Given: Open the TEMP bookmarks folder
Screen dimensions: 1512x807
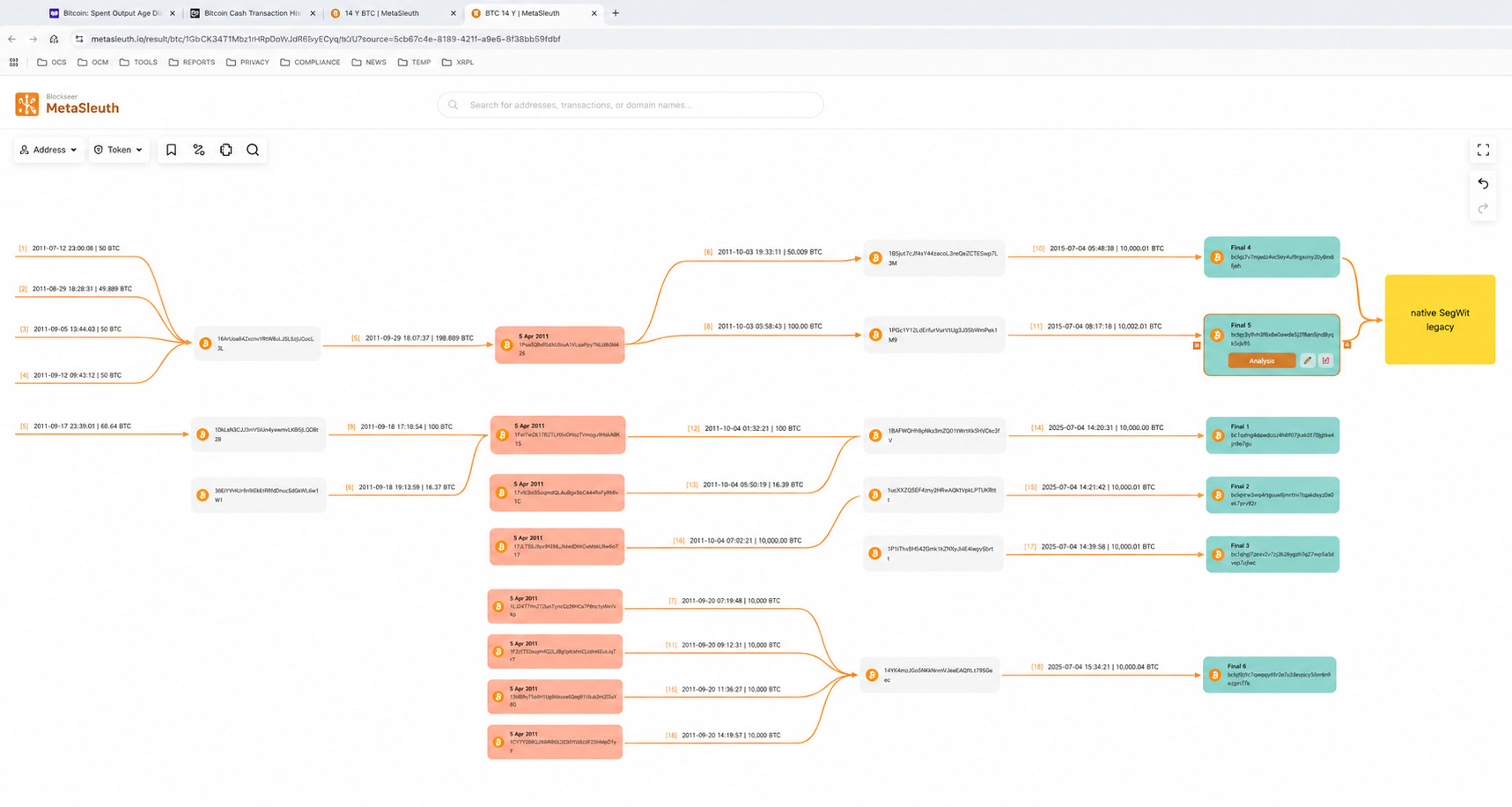Looking at the screenshot, I should point(415,63).
